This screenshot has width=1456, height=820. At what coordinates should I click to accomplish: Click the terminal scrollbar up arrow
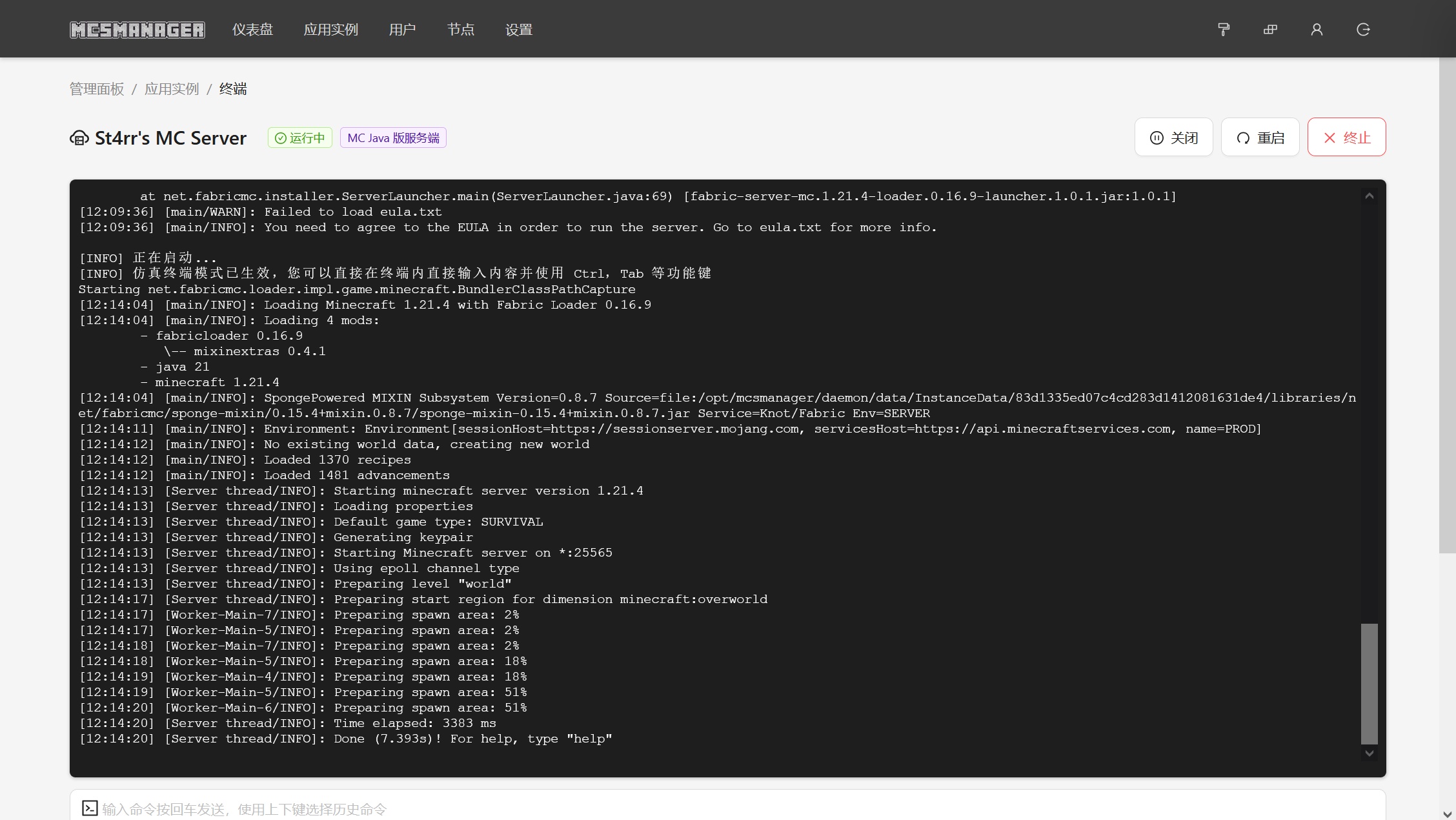[1369, 196]
